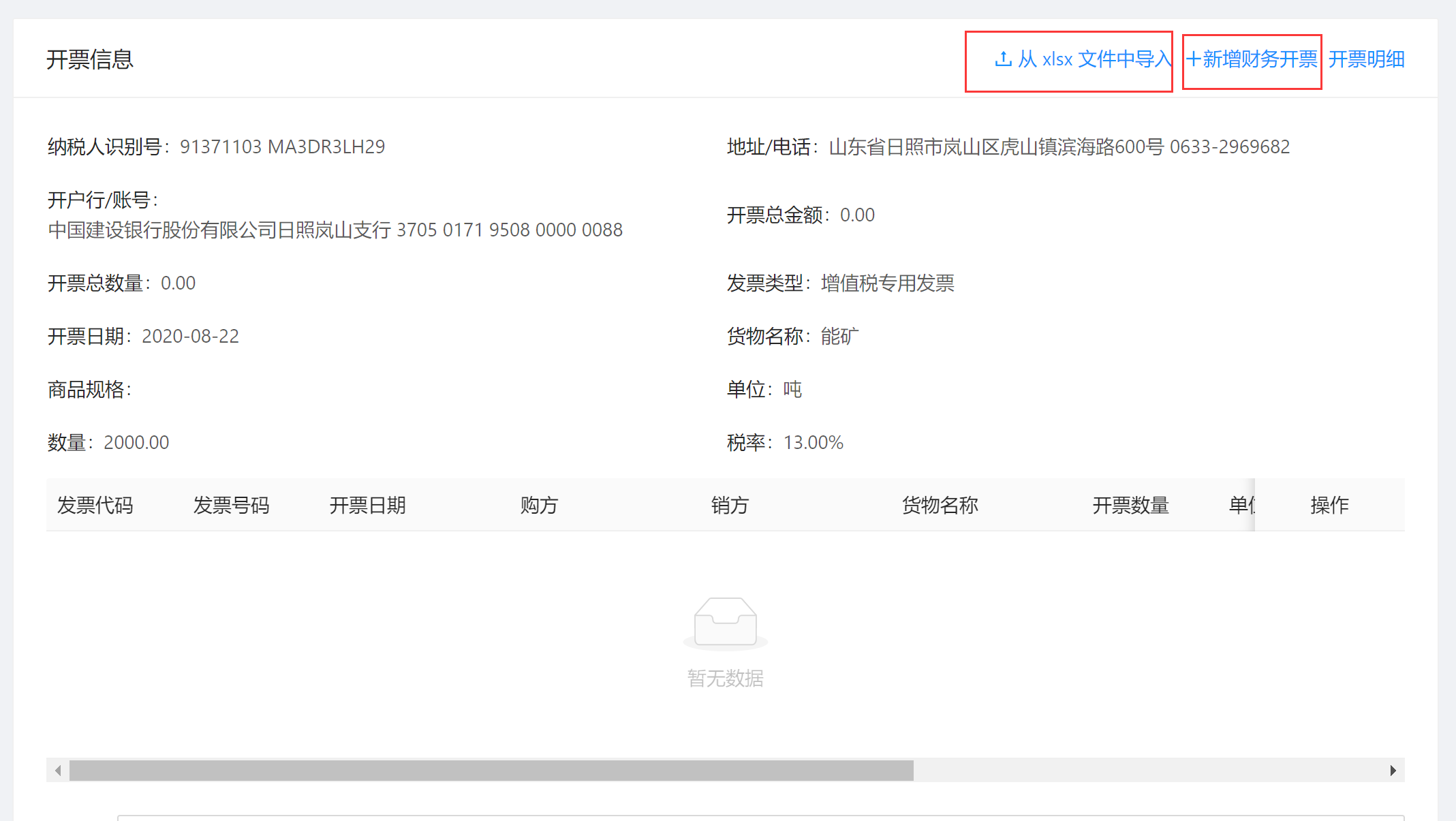This screenshot has width=1456, height=821.
Task: Click the 购方 column header
Action: pos(539,505)
